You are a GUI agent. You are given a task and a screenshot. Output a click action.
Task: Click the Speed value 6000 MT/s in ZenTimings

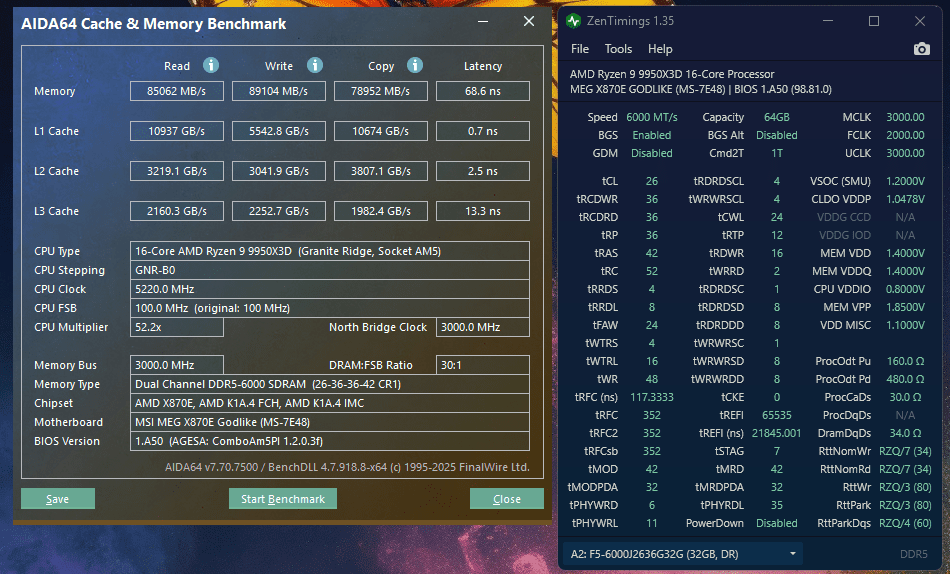pos(652,117)
